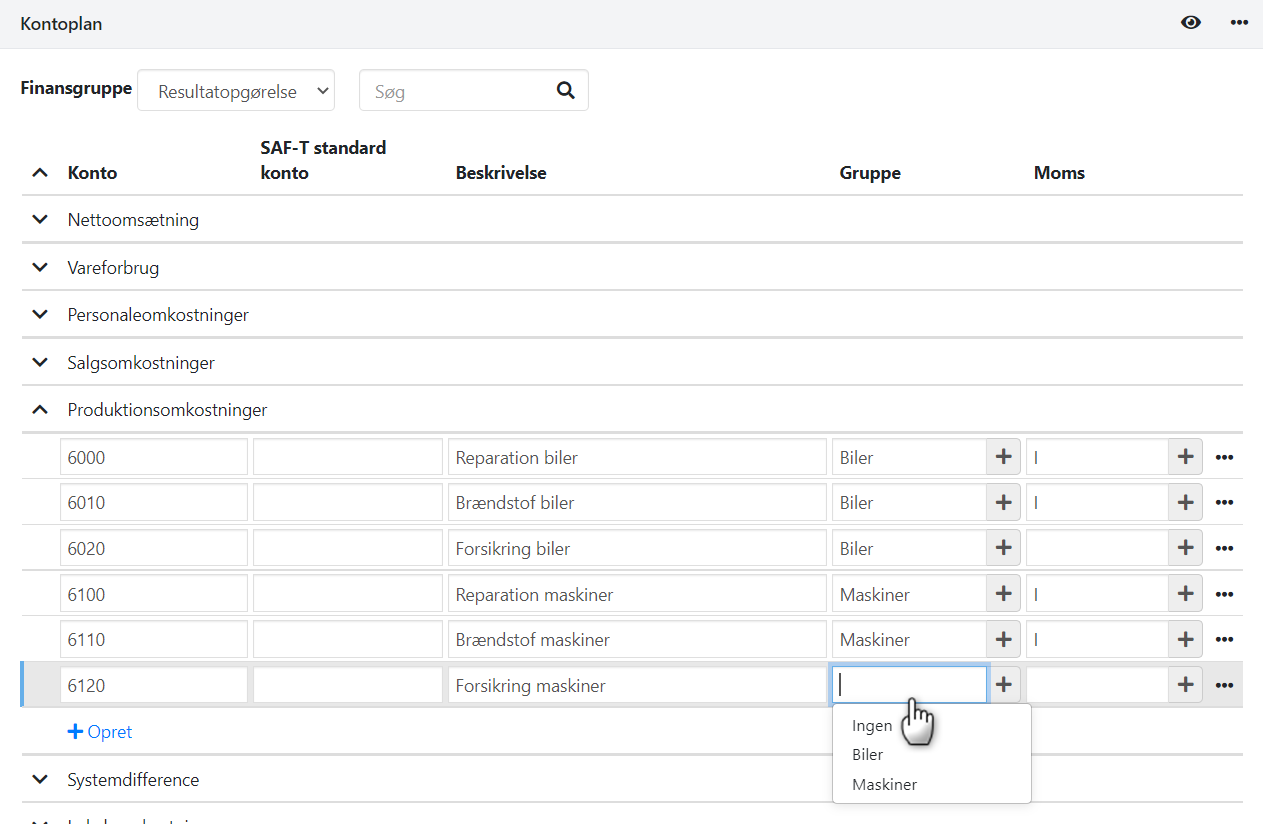Choose Maskiner in the group dropdown list

tap(884, 785)
